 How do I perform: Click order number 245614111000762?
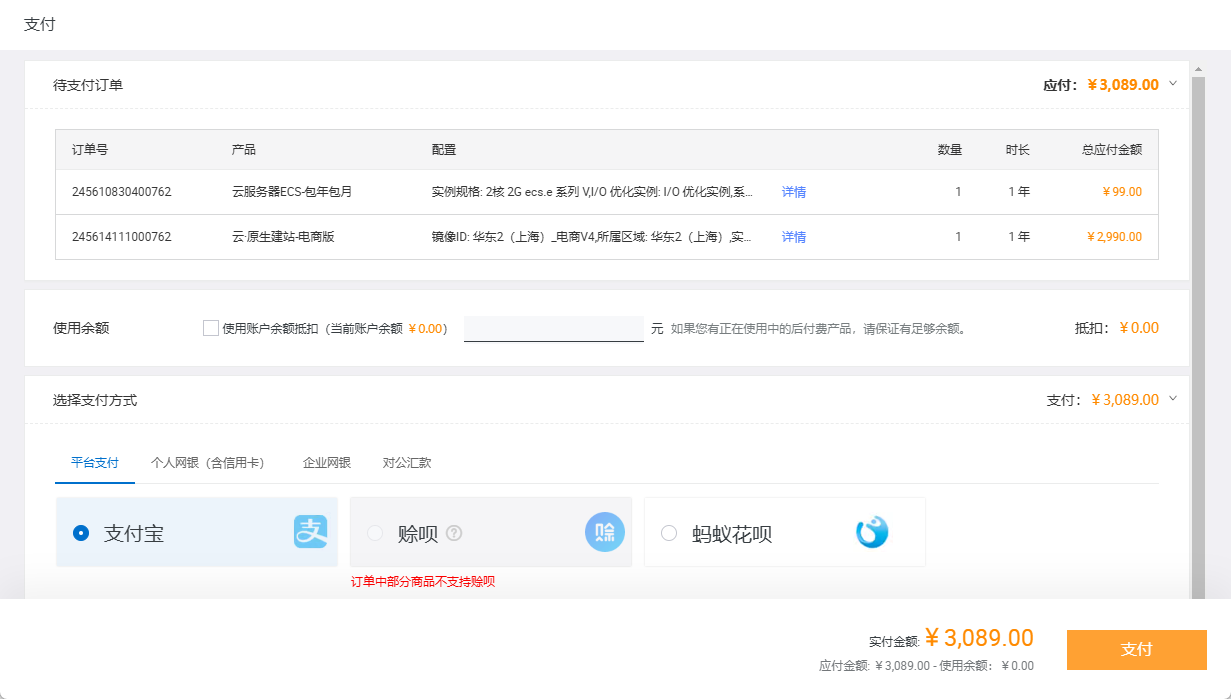(121, 237)
